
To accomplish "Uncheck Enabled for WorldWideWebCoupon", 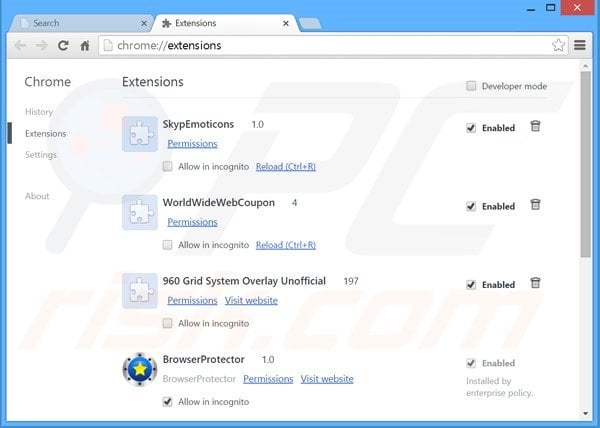I will pyautogui.click(x=471, y=206).
